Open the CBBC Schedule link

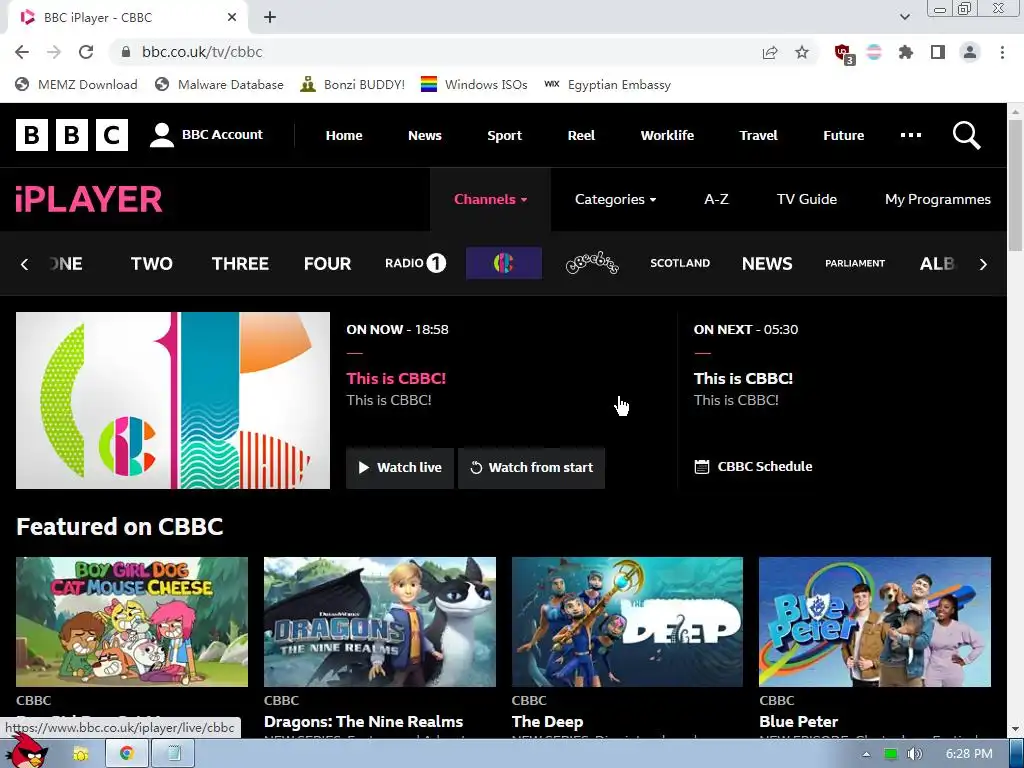coord(754,467)
